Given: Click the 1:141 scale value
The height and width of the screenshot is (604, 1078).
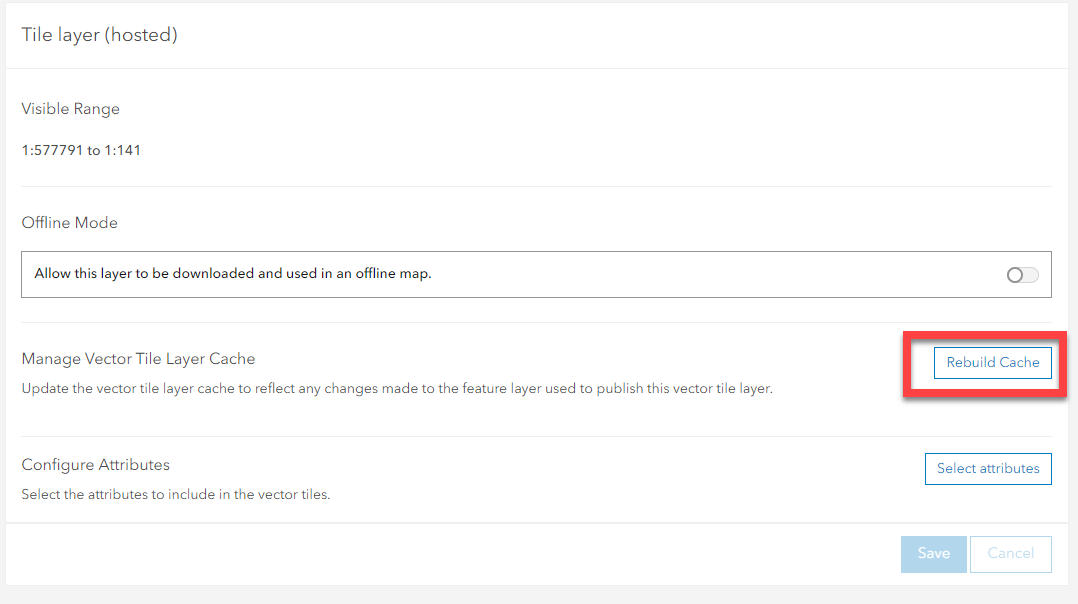Looking at the screenshot, I should tap(123, 151).
